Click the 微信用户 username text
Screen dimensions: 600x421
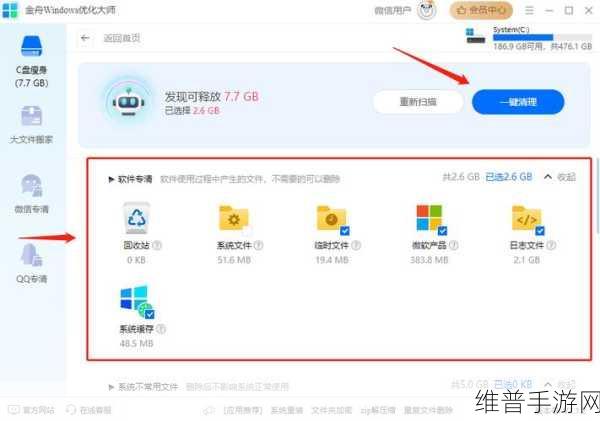(x=393, y=10)
